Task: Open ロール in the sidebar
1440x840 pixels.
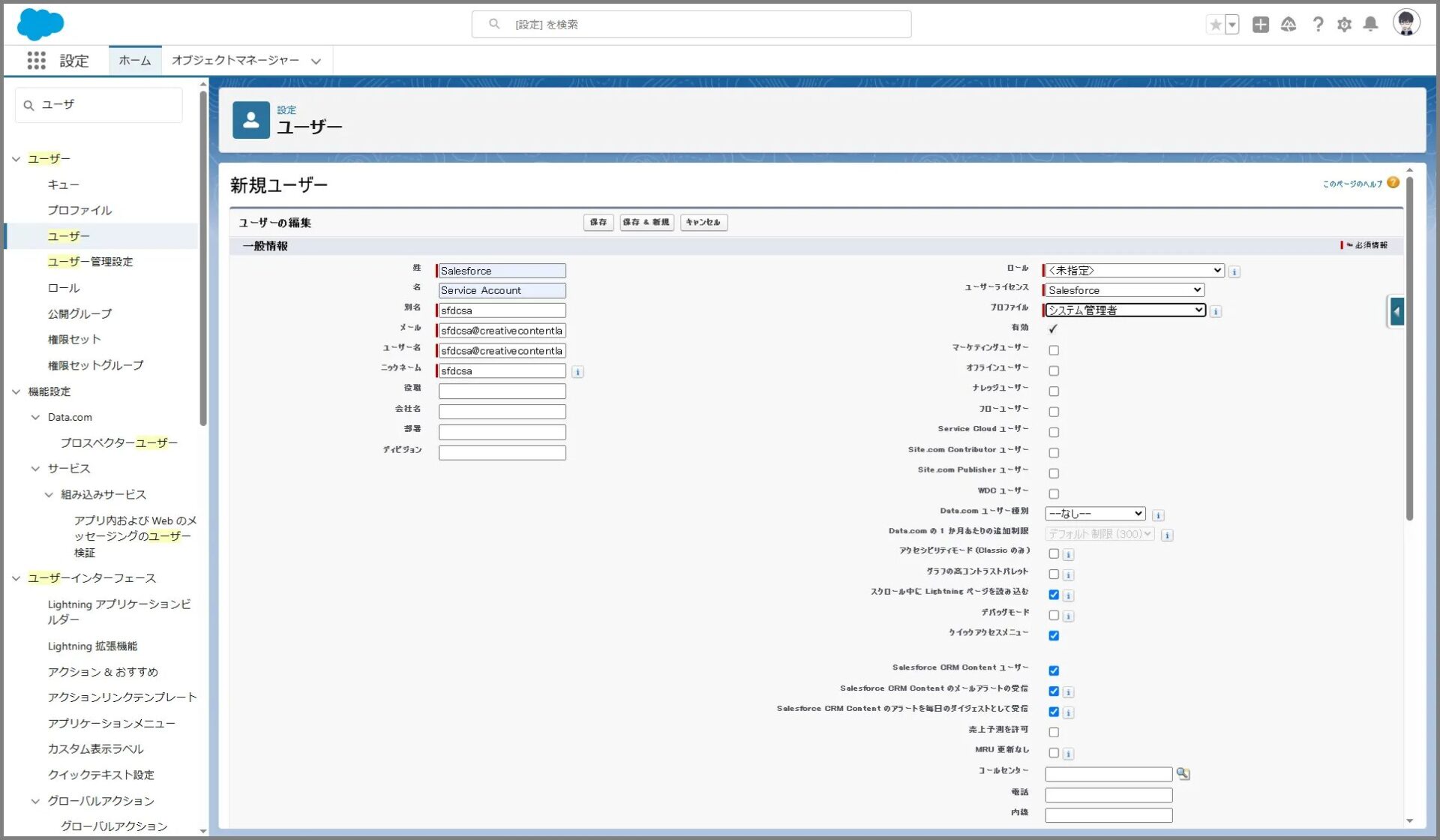Action: click(x=63, y=288)
